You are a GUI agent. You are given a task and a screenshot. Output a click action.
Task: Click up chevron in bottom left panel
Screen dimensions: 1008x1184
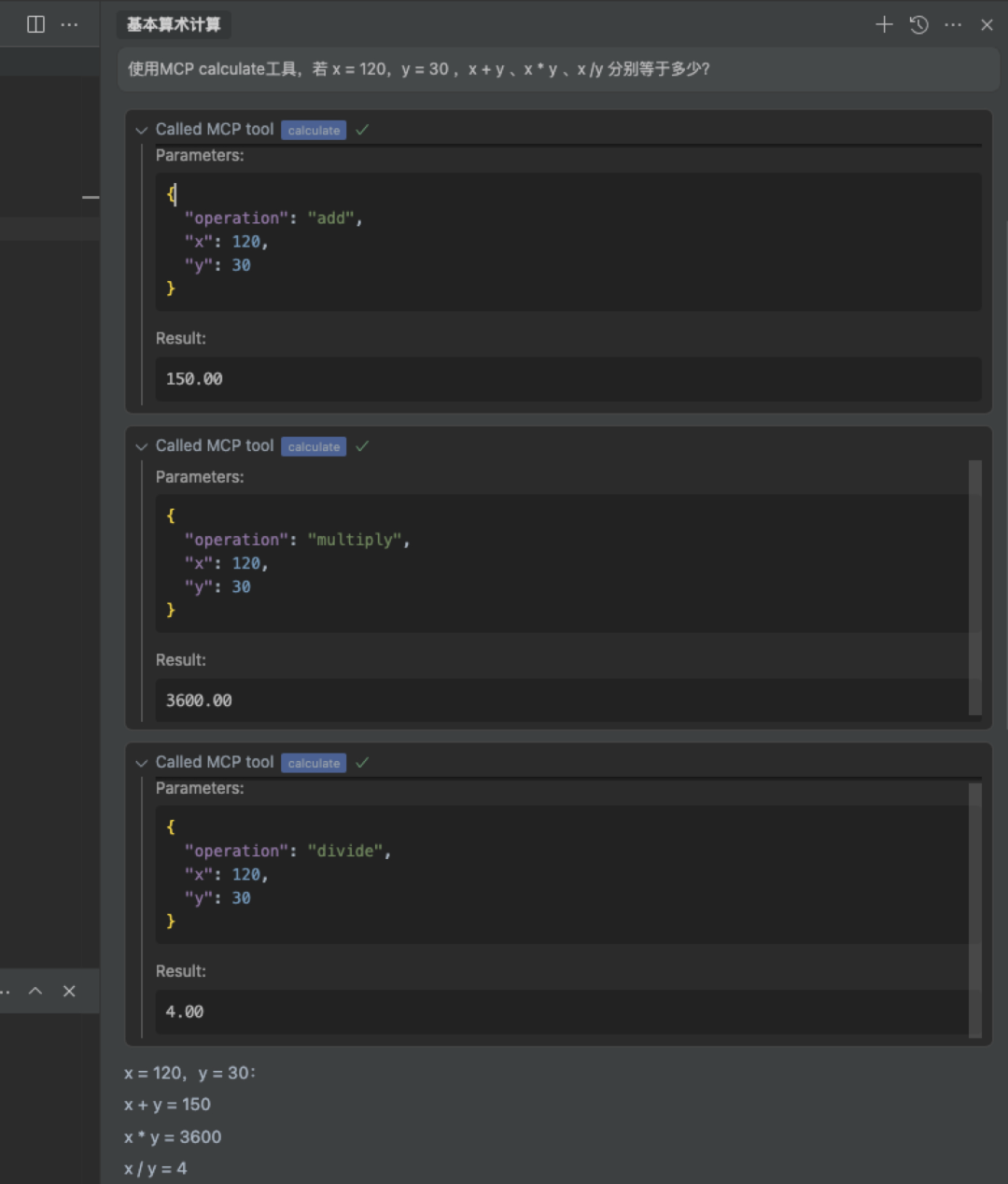click(35, 991)
